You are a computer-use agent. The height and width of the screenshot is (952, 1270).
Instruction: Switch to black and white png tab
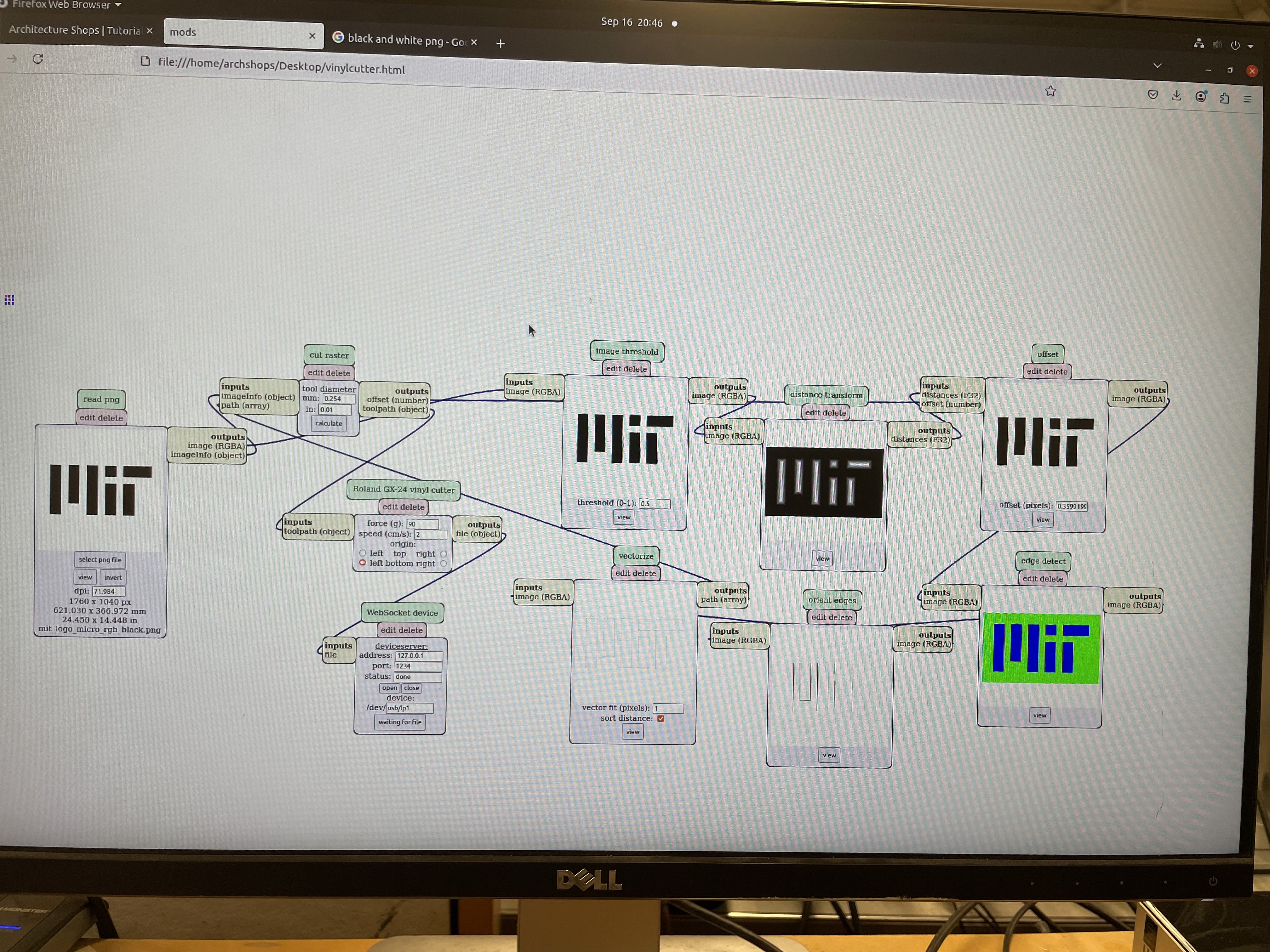pyautogui.click(x=402, y=40)
